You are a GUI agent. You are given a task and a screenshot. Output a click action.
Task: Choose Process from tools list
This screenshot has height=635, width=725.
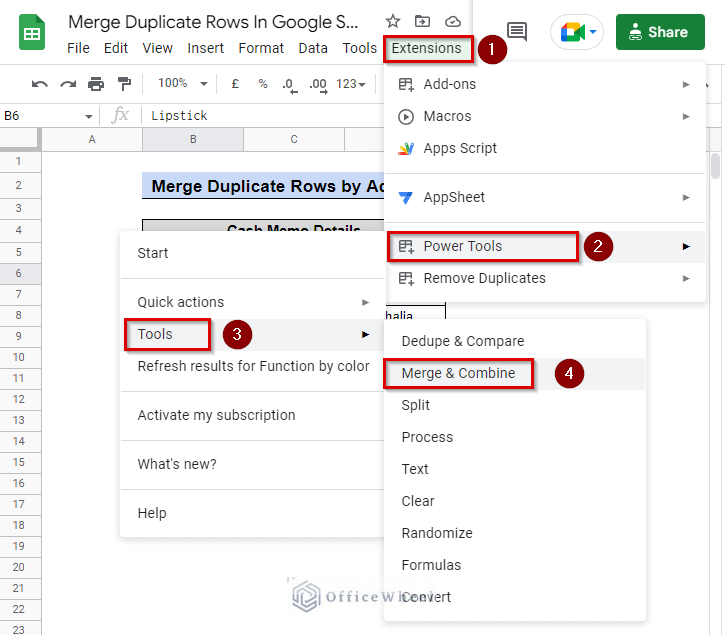pyautogui.click(x=514, y=438)
